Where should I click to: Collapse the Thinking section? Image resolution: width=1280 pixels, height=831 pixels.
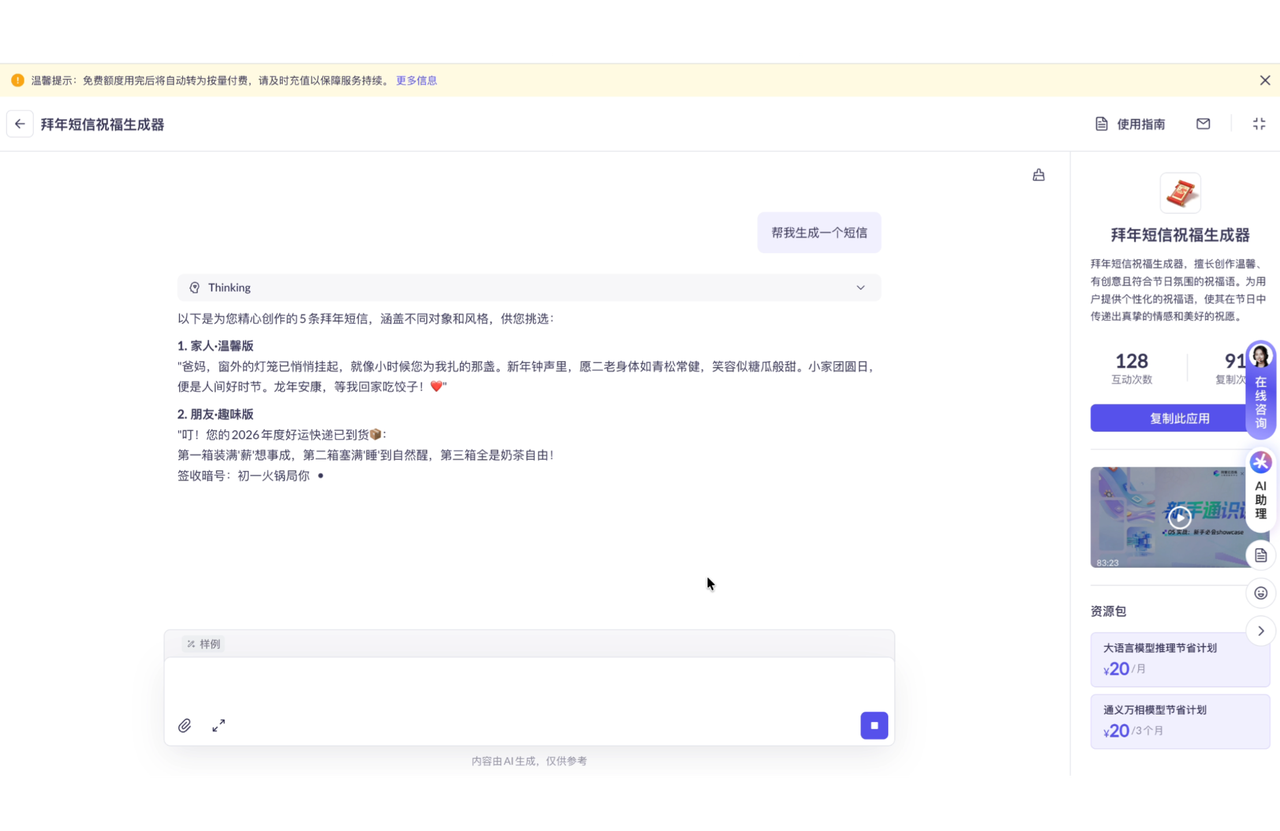(860, 287)
